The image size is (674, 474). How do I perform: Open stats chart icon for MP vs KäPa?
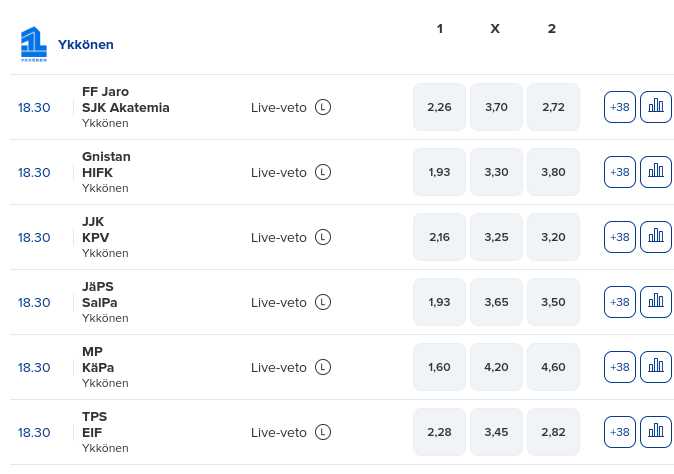coord(655,367)
